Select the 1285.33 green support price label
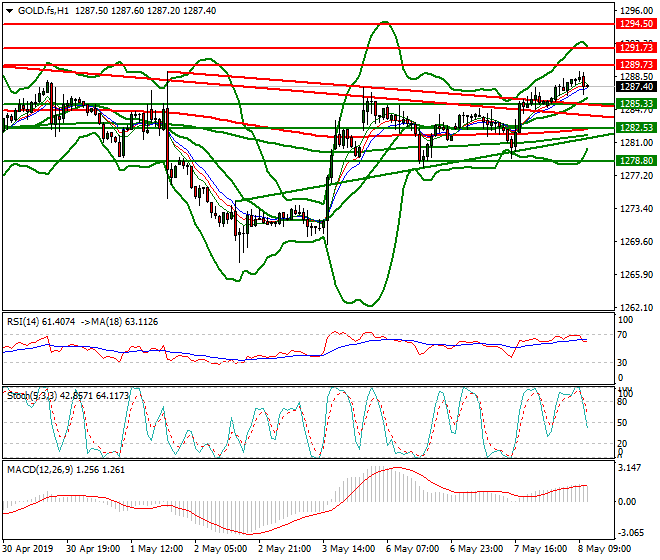This screenshot has height=560, width=660. [x=636, y=104]
